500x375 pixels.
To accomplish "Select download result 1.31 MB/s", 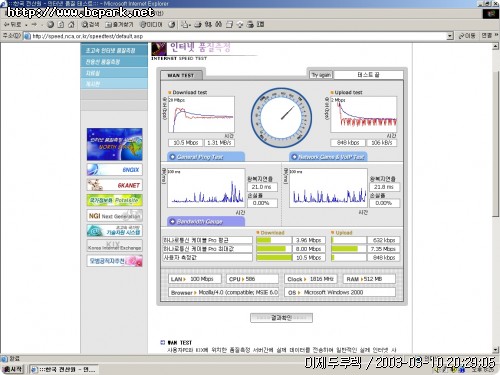I will tap(219, 143).
